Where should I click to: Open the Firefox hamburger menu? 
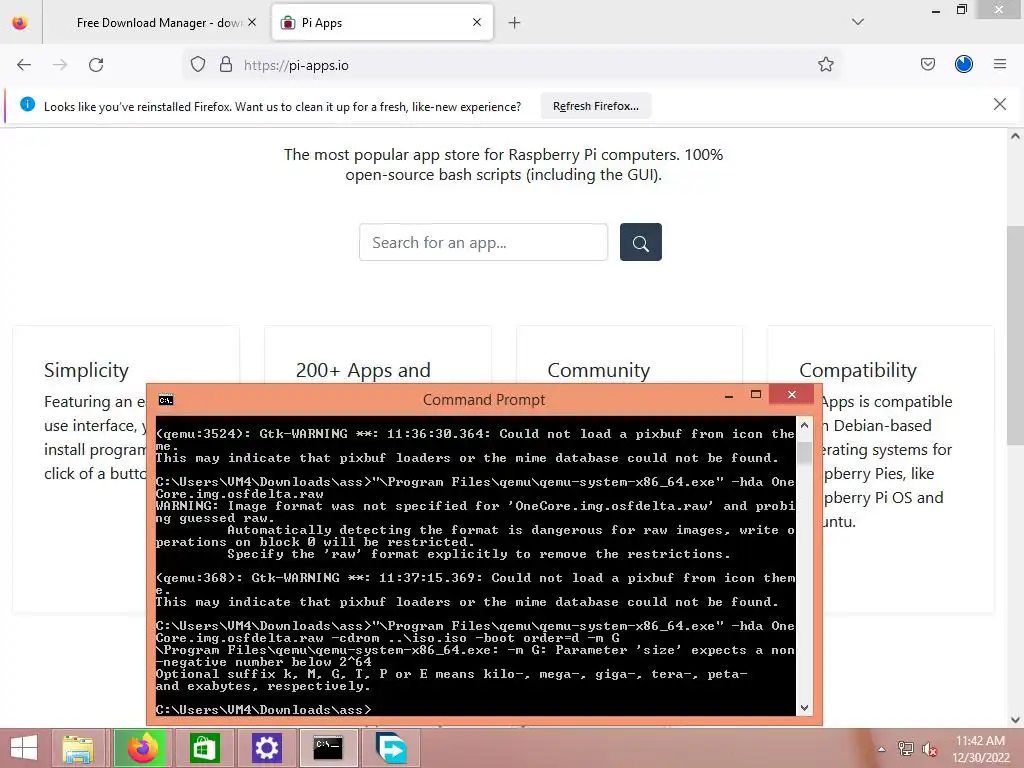coord(1000,65)
